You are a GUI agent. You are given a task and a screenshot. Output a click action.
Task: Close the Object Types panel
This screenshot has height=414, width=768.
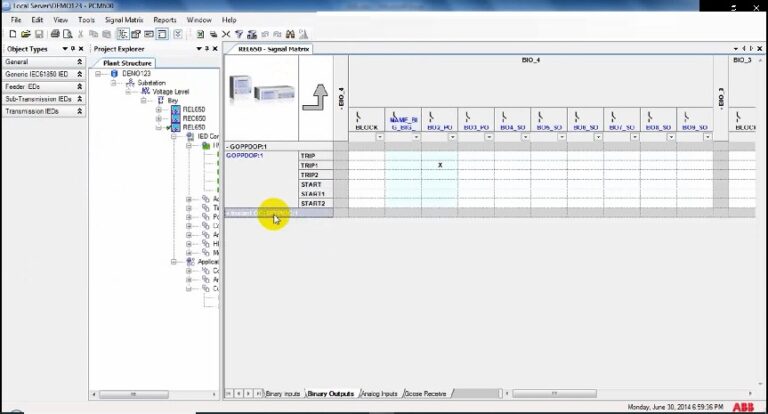(81, 49)
